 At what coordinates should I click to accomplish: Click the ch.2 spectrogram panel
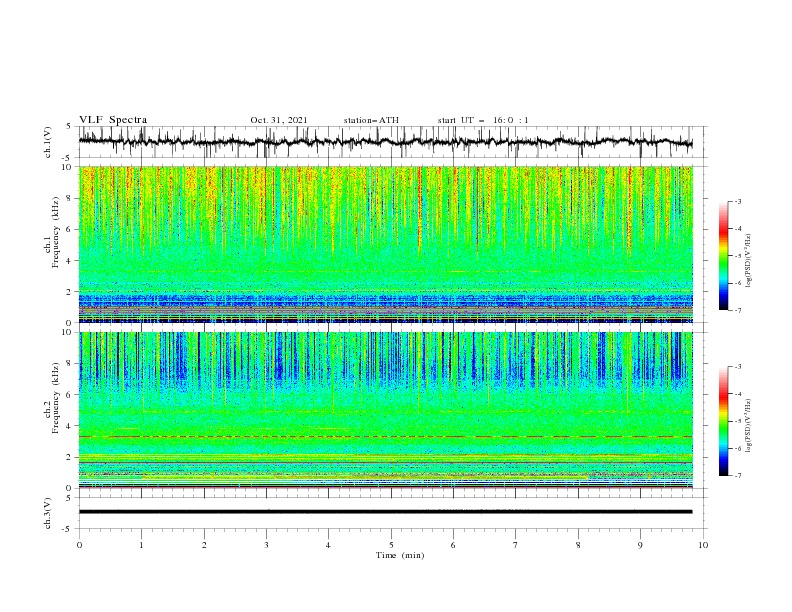(385, 410)
